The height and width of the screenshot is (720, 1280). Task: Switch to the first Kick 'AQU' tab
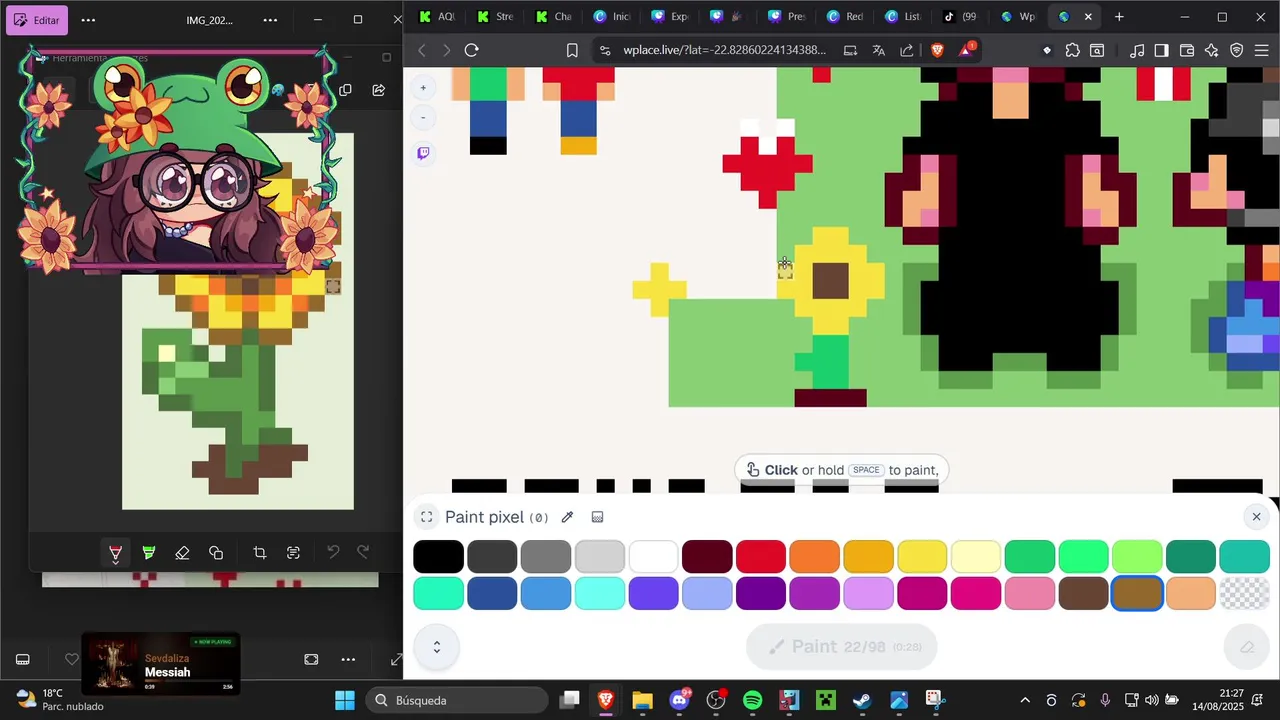tap(437, 17)
